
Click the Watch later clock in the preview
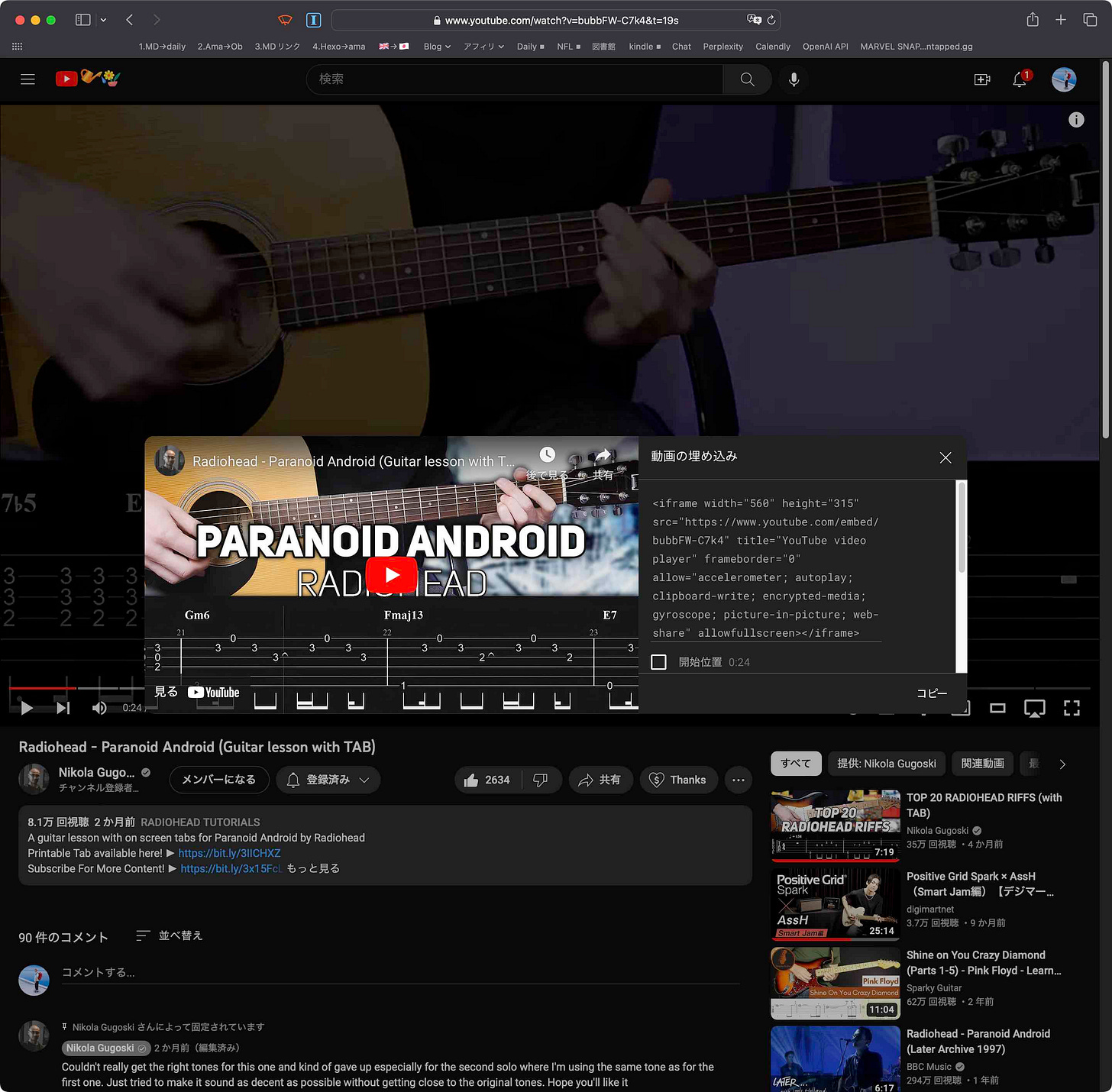548,456
